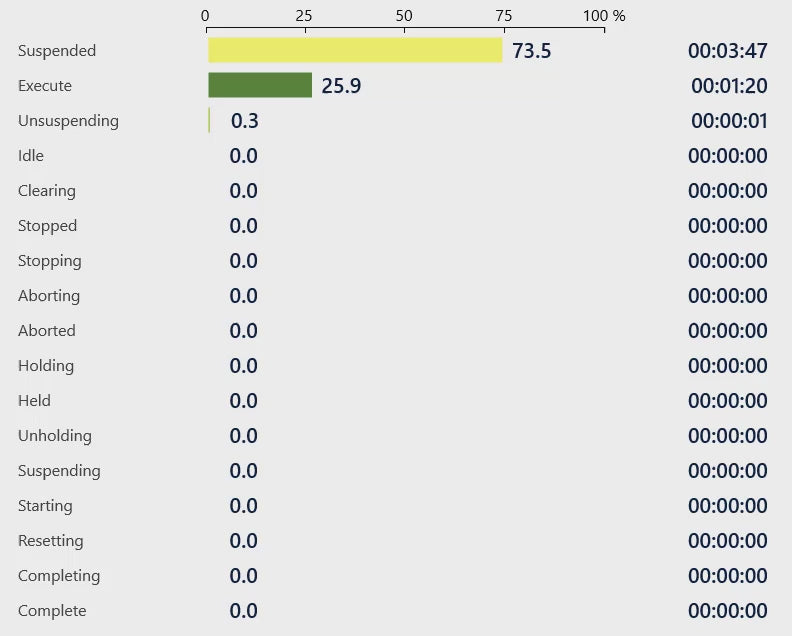The height and width of the screenshot is (636, 792).
Task: Click the 25.9 percentage value
Action: [341, 85]
